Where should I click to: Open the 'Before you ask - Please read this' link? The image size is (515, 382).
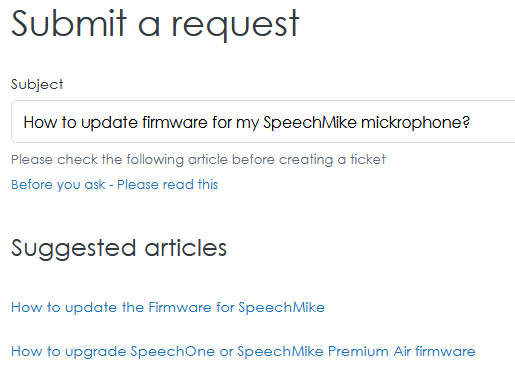click(115, 185)
